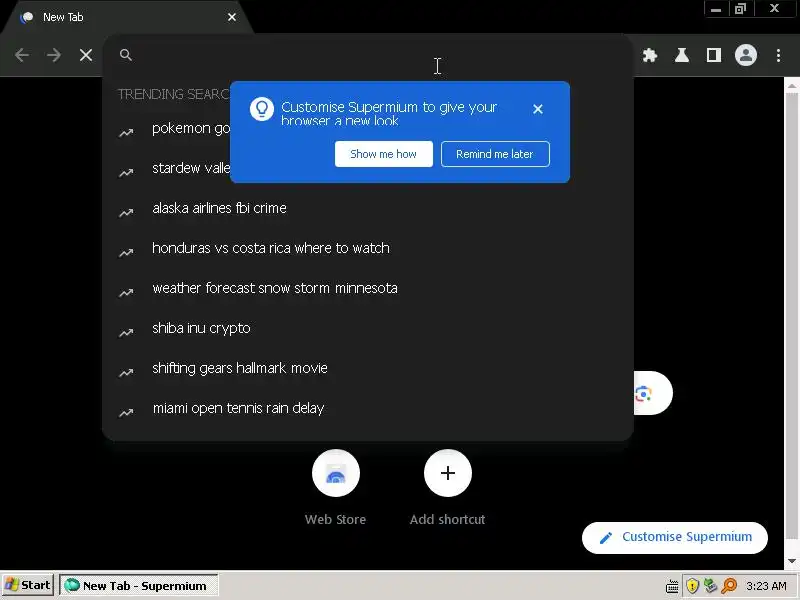Click trend arrow beside shiba inu crypto

(126, 333)
